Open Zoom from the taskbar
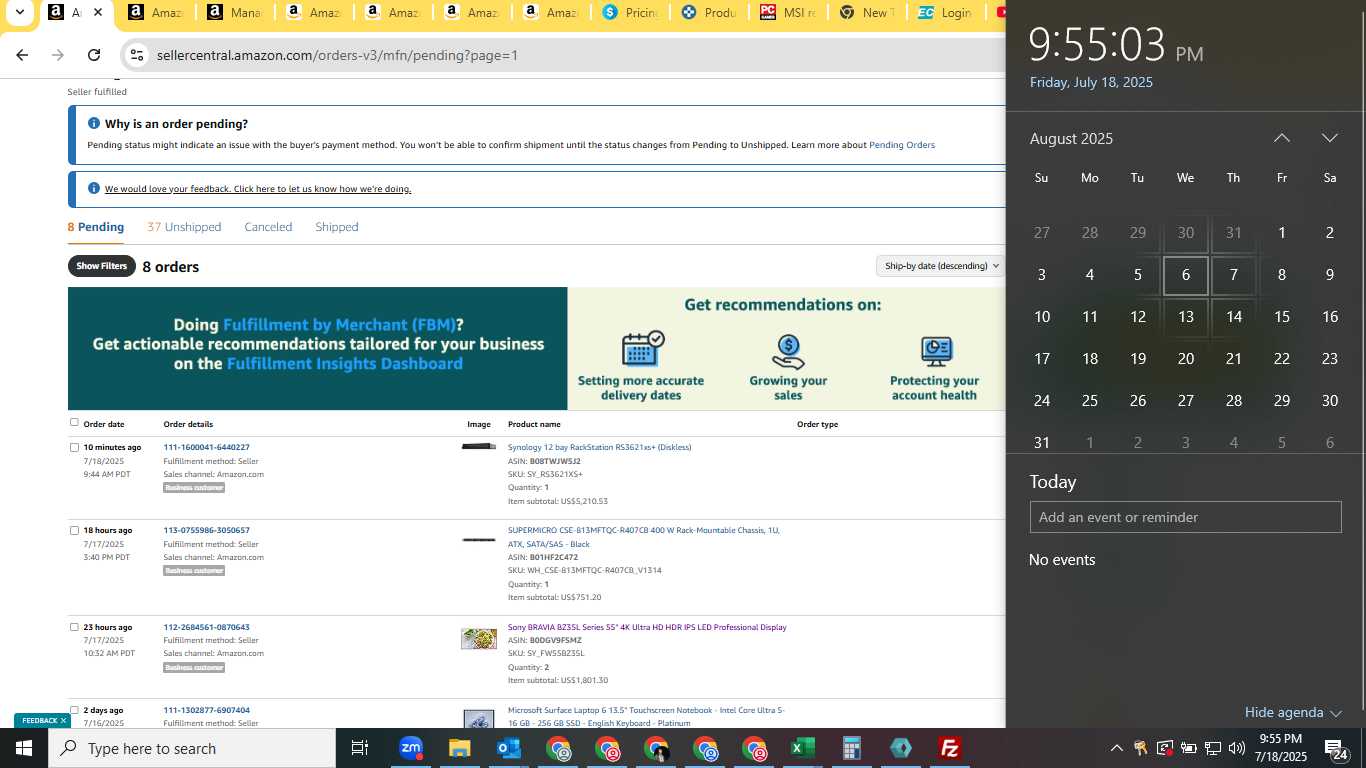1366x768 pixels. tap(411, 748)
